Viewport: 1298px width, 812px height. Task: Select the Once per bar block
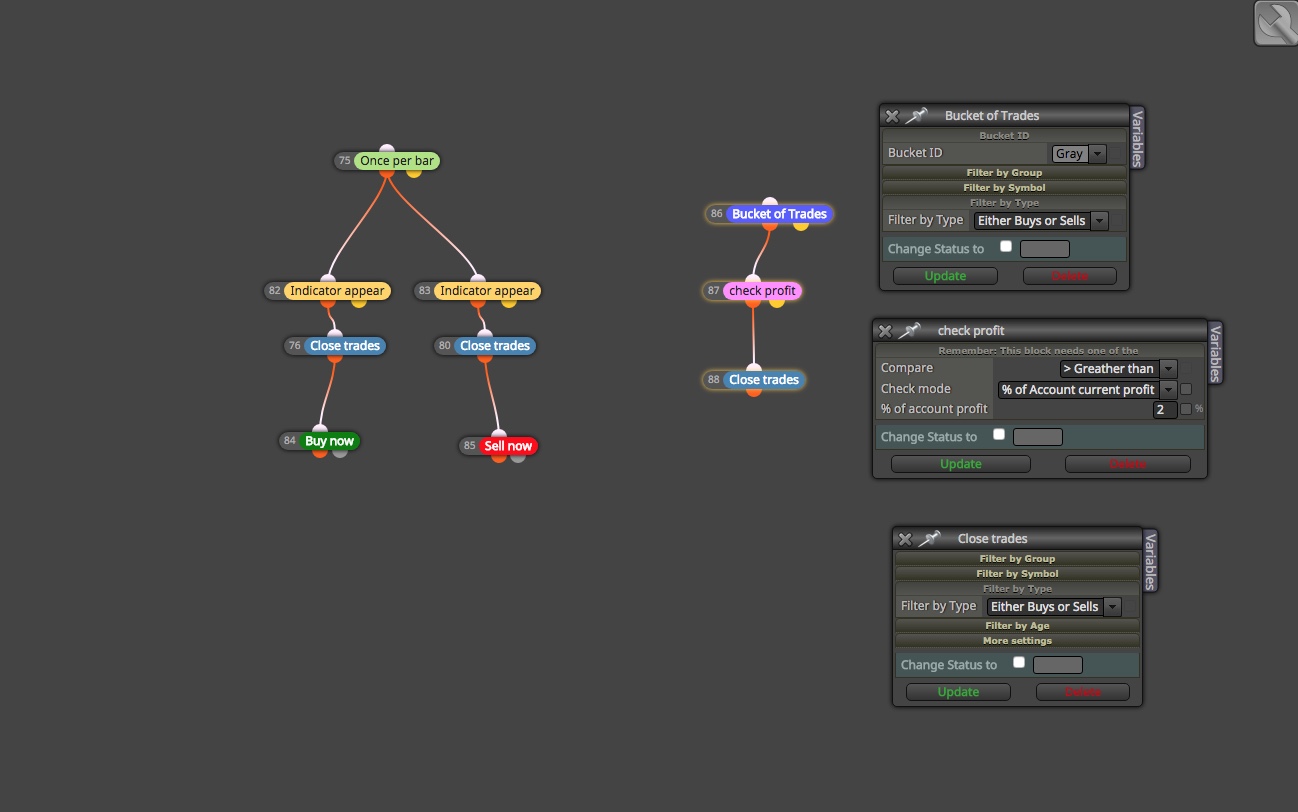[x=397, y=161]
